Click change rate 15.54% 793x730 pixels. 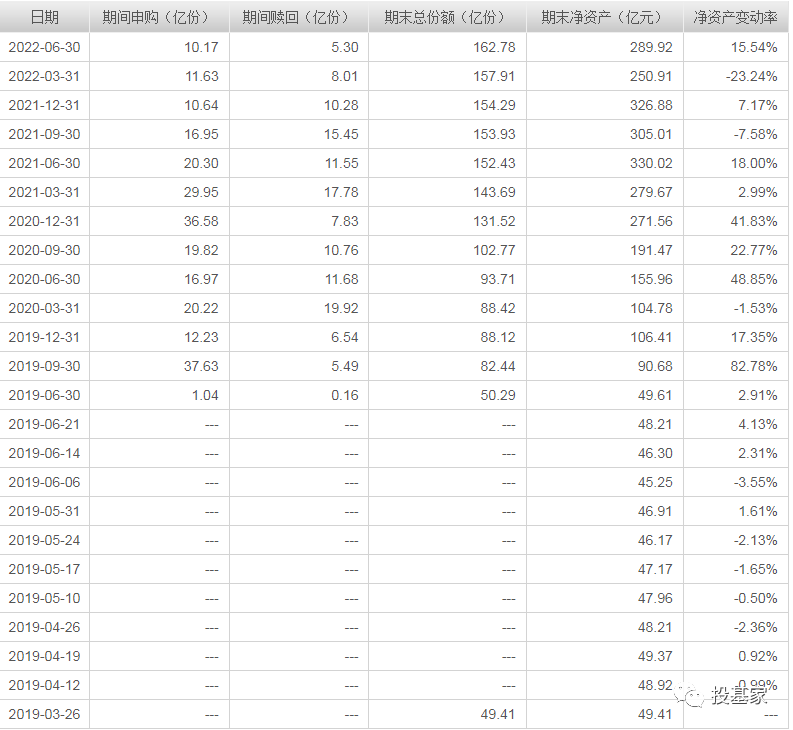point(754,48)
